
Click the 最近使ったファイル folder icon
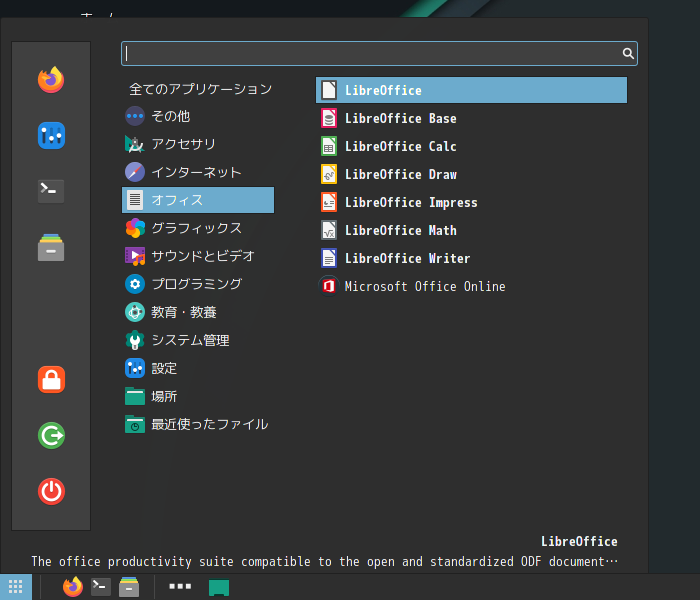(x=135, y=424)
